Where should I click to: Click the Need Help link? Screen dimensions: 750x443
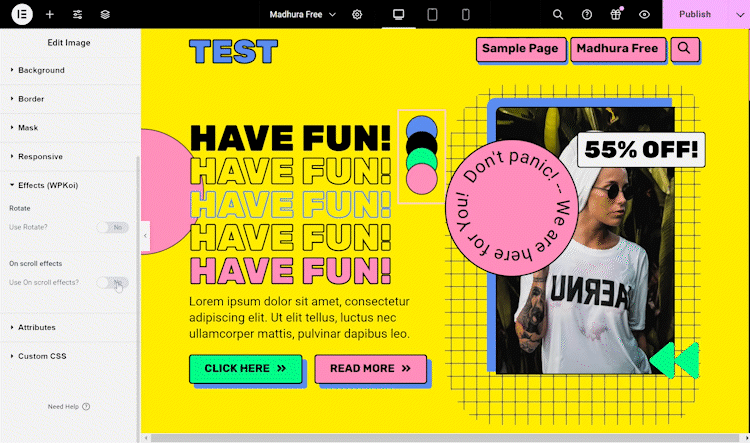(x=63, y=407)
